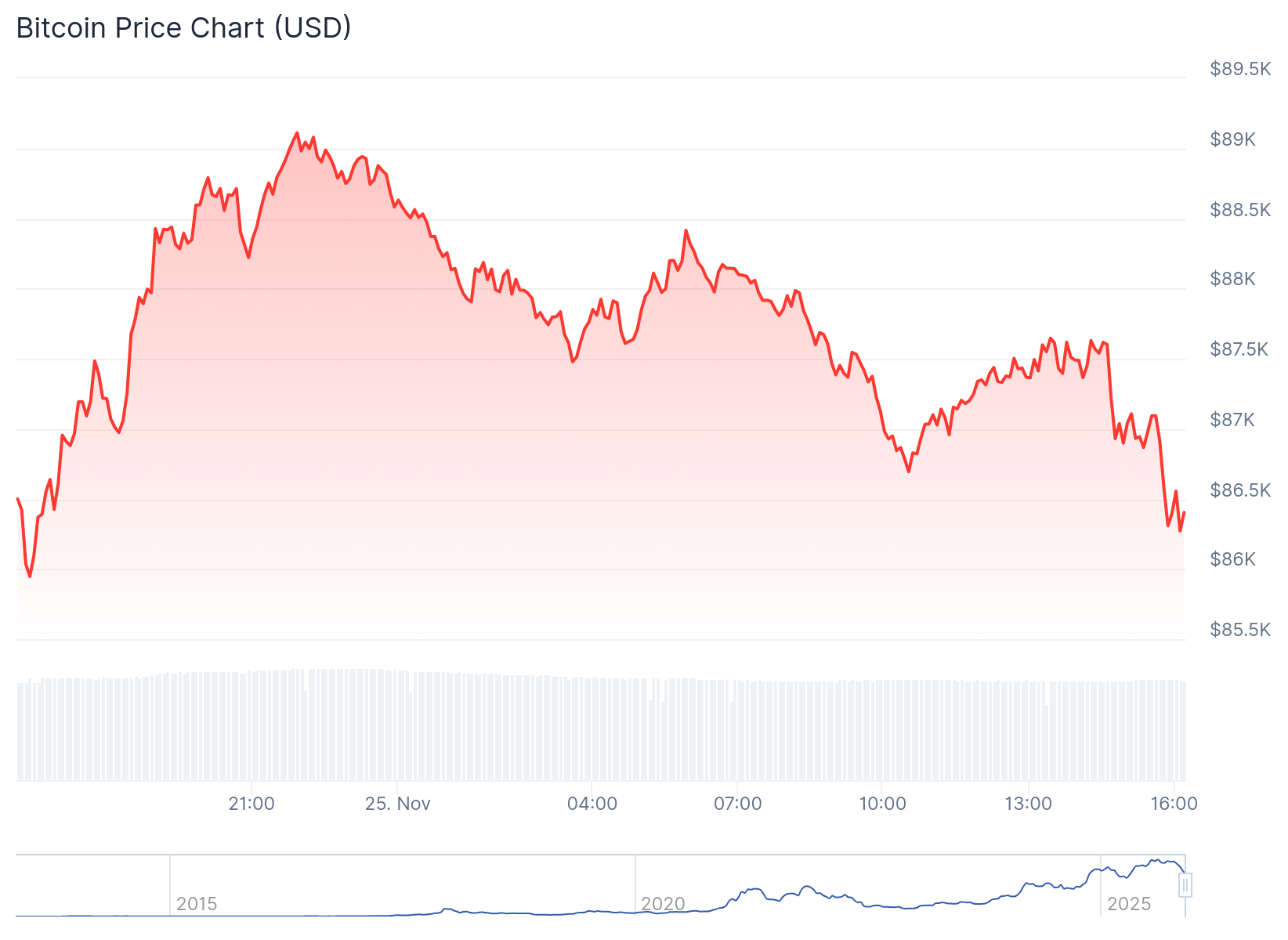Click the 04:00 time axis label
This screenshot has width=1288, height=940.
pos(592,804)
